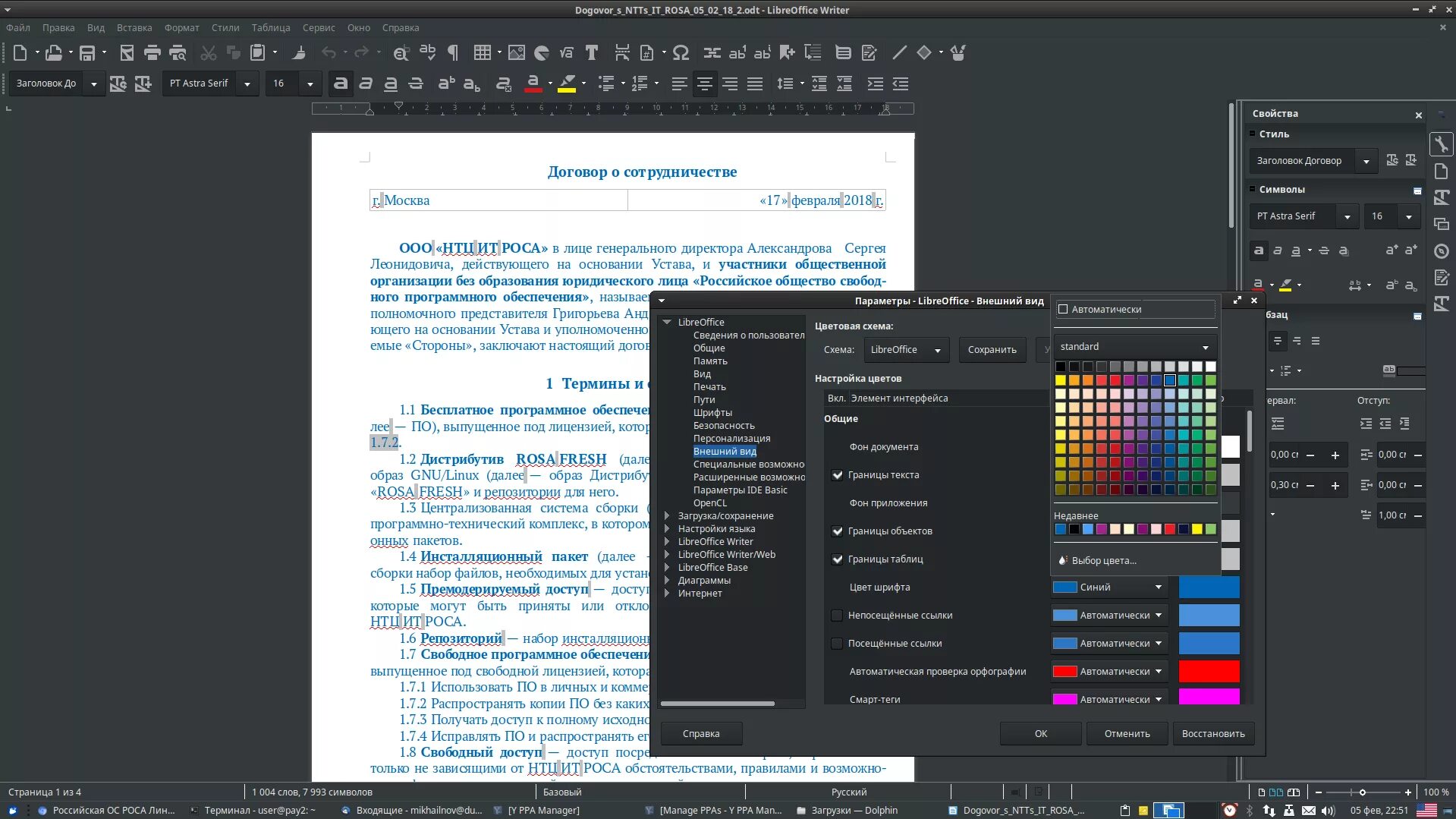Click the Justified alignment toolbar icon
Image resolution: width=1456 pixels, height=819 pixels.
[x=755, y=83]
